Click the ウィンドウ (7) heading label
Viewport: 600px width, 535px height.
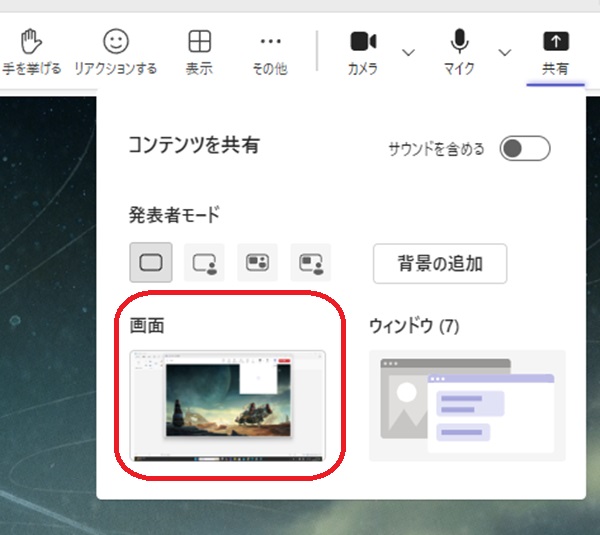[414, 326]
